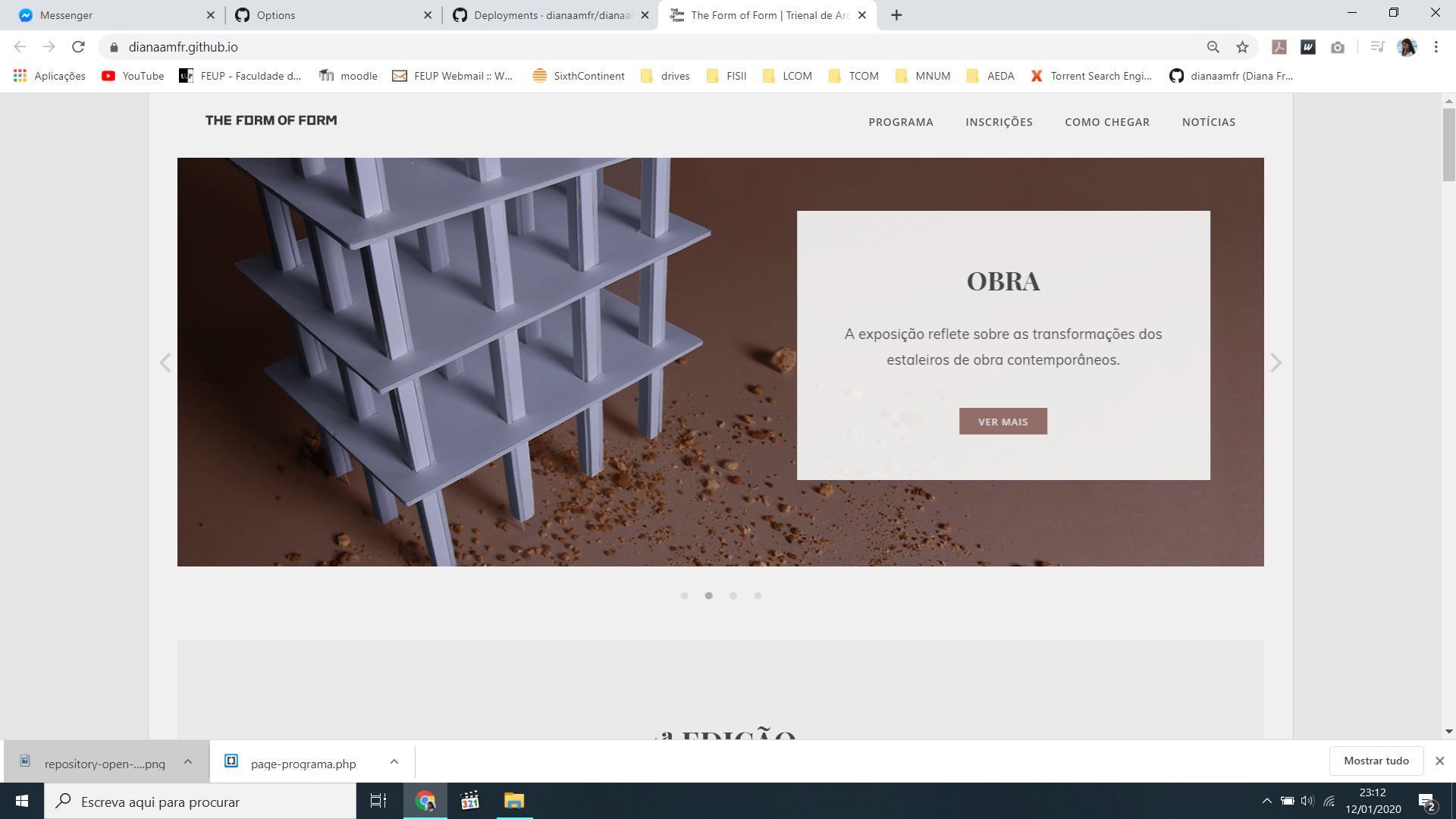Select the second carousel slide dot

click(709, 596)
